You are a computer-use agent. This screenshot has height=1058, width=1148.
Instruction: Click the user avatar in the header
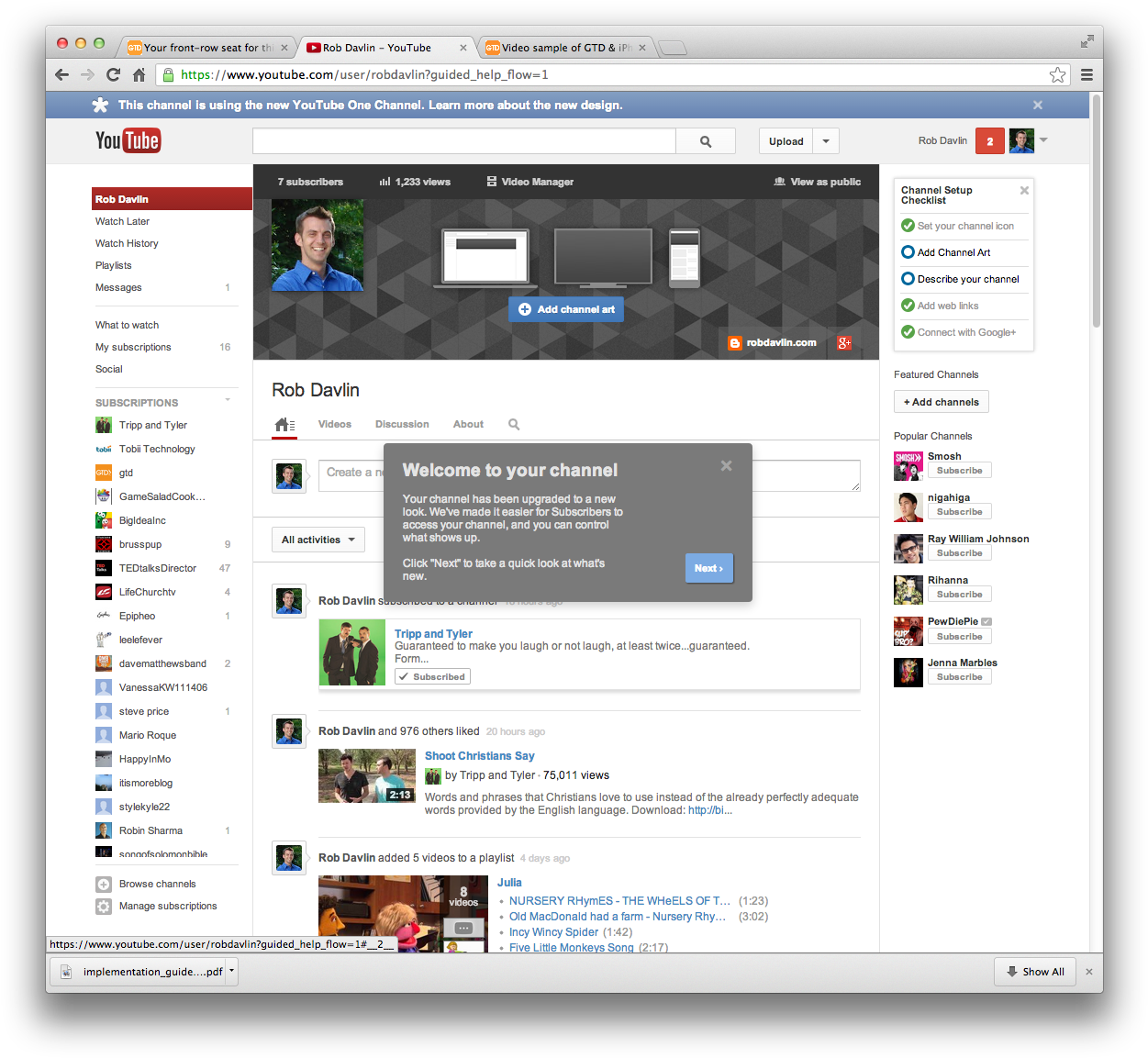coord(1021,141)
